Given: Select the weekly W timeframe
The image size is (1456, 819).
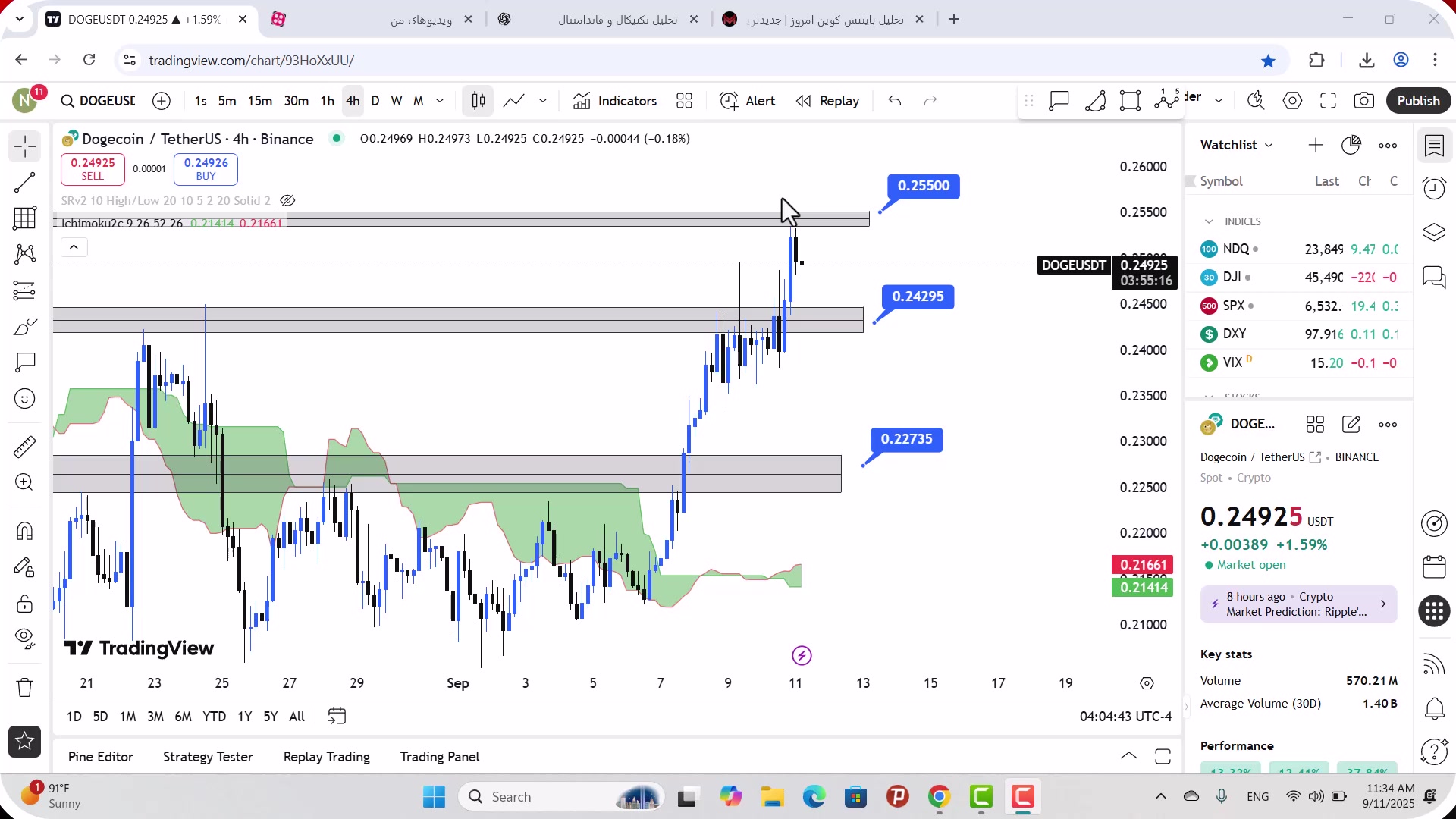Looking at the screenshot, I should (x=397, y=101).
